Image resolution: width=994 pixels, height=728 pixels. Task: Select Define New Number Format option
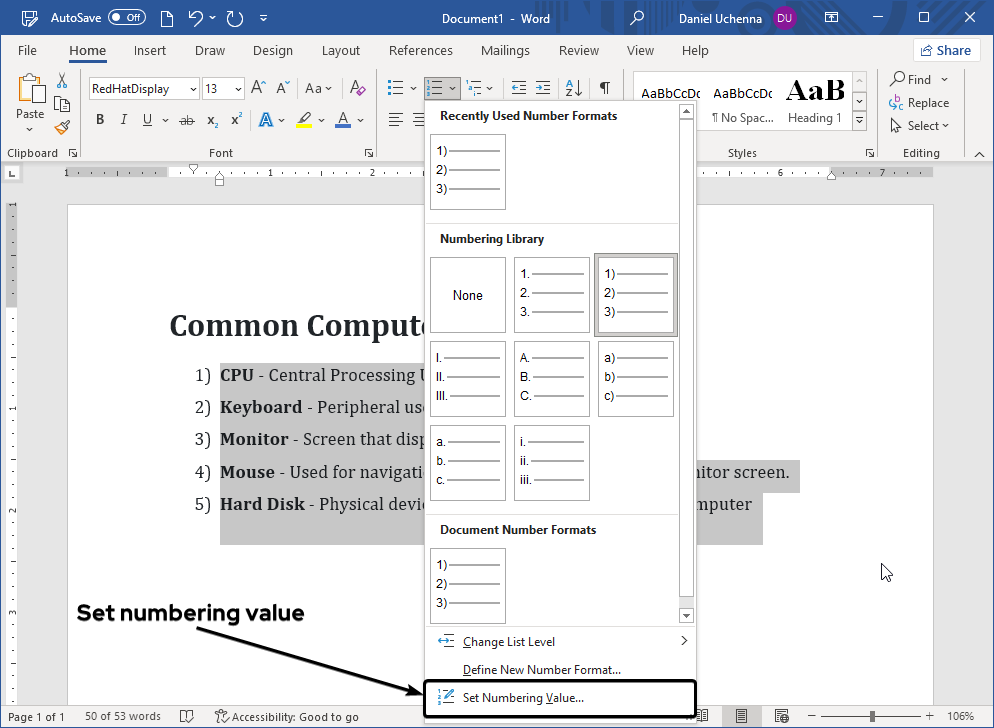[x=541, y=669]
